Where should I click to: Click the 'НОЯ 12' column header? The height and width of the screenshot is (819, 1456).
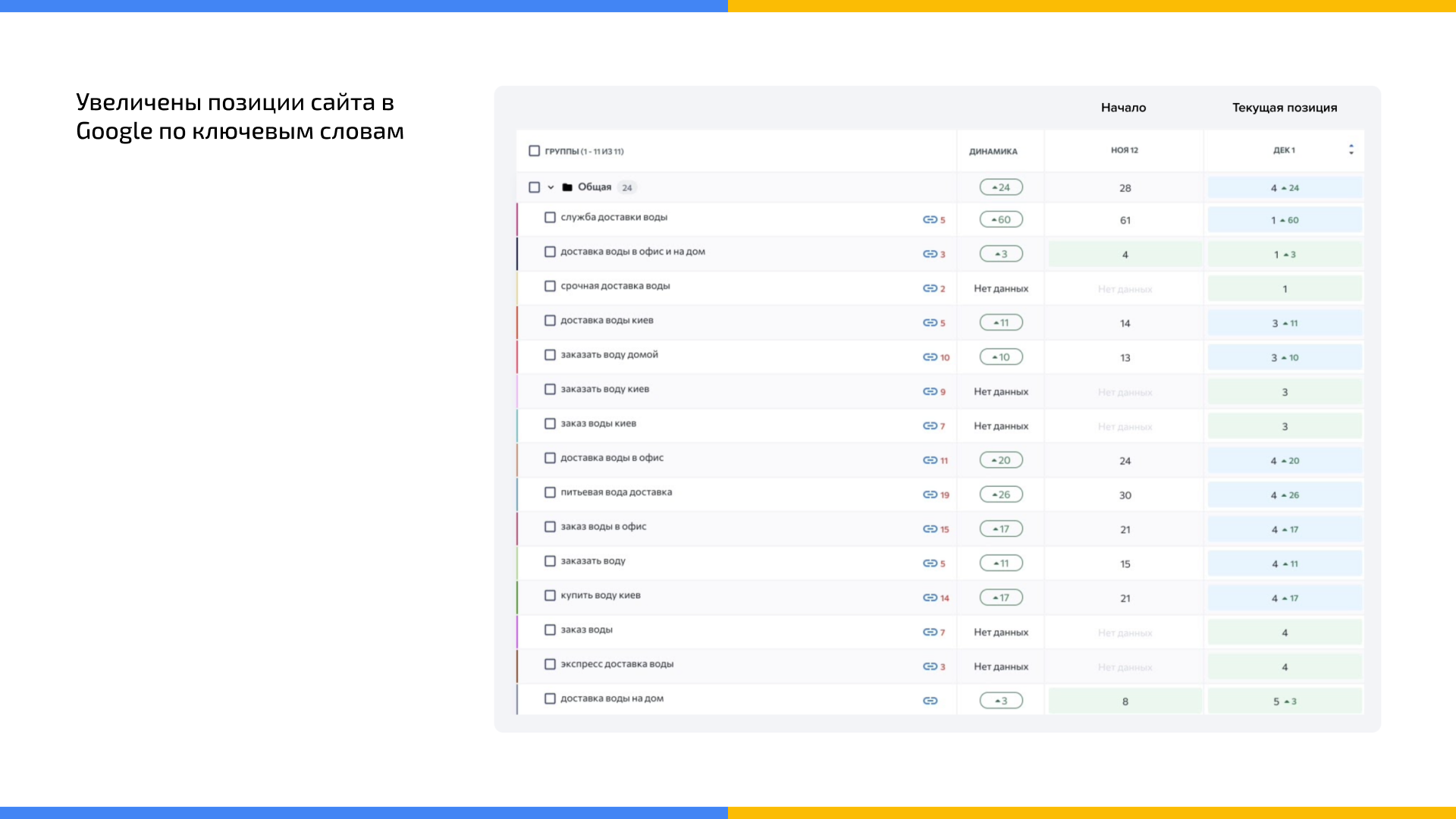pos(1125,150)
